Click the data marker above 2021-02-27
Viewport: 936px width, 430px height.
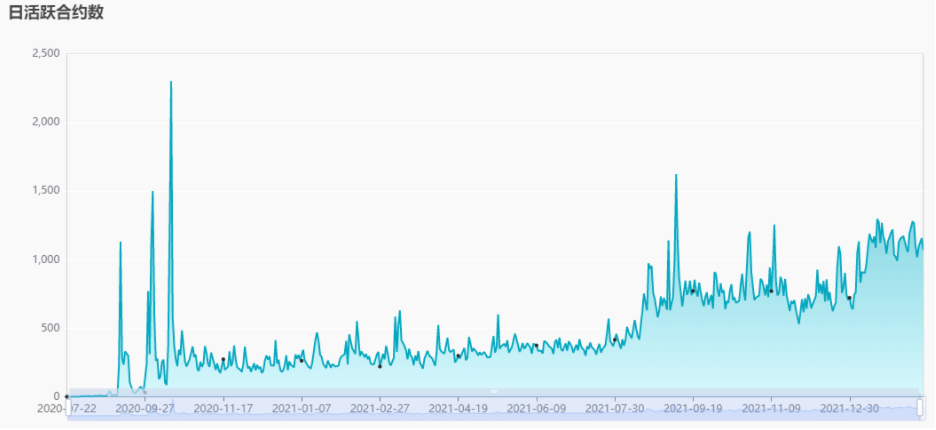click(380, 367)
